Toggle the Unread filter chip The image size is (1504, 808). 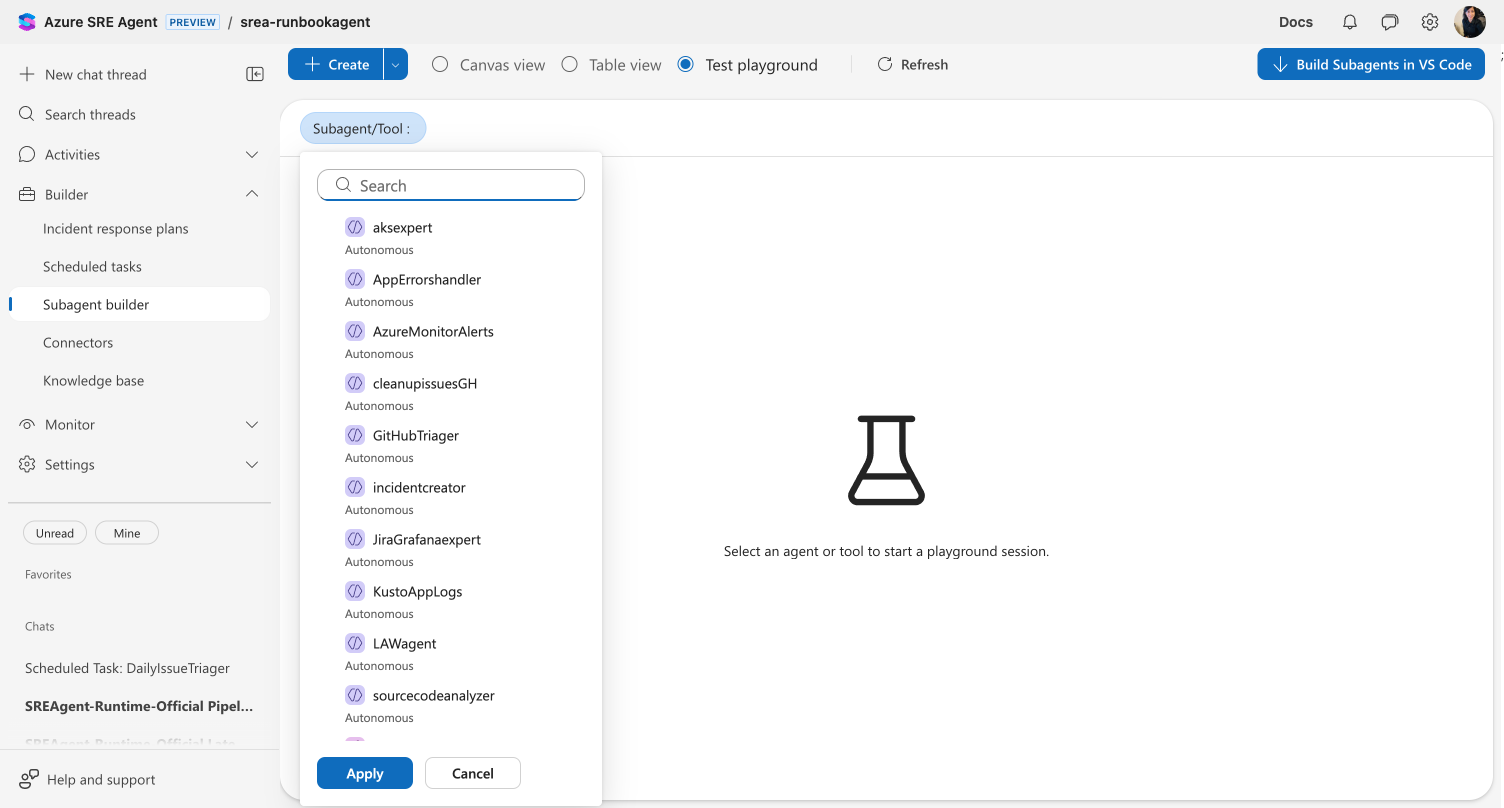[x=55, y=533]
